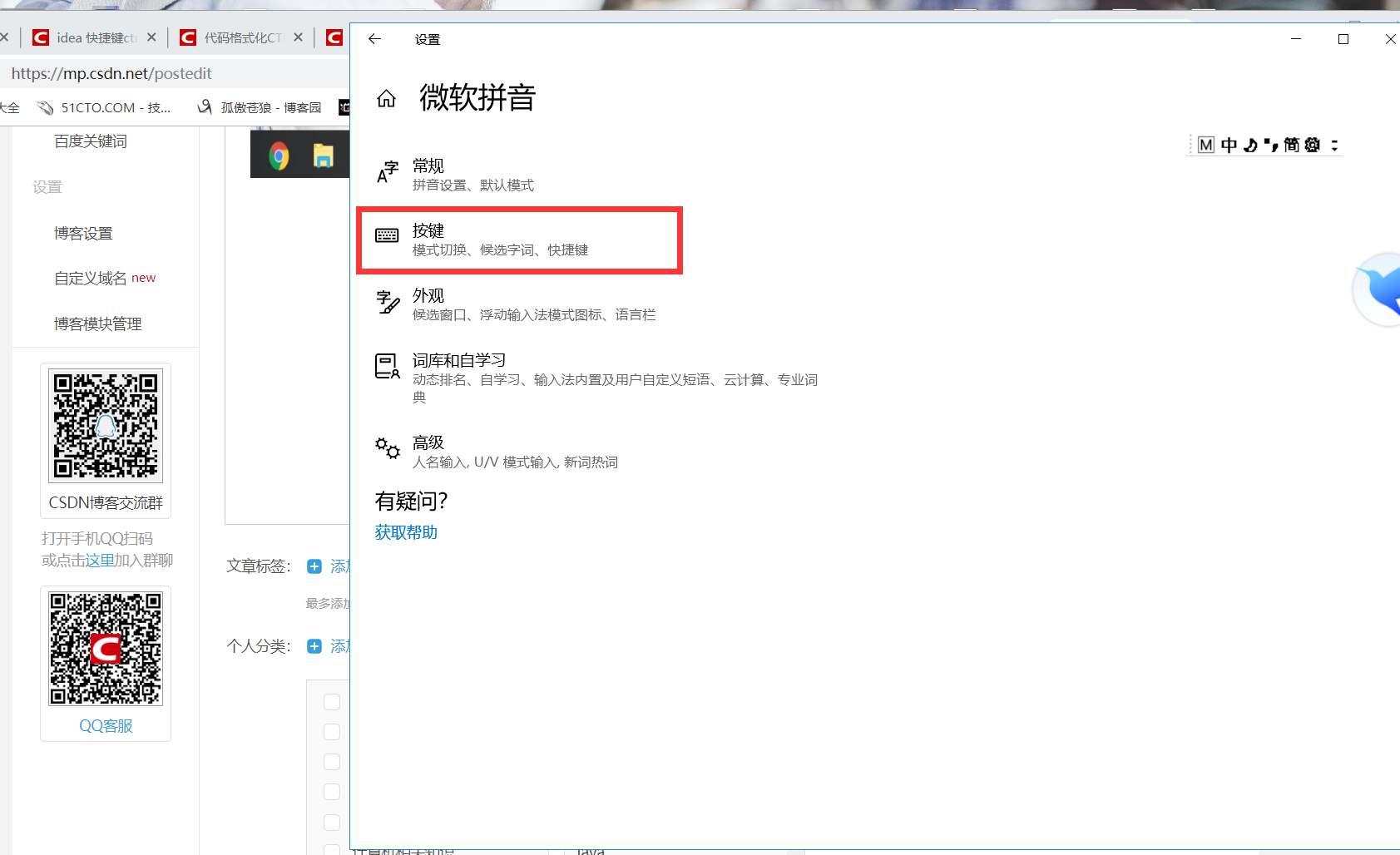Click the 这里 link to join QQ group

point(98,560)
